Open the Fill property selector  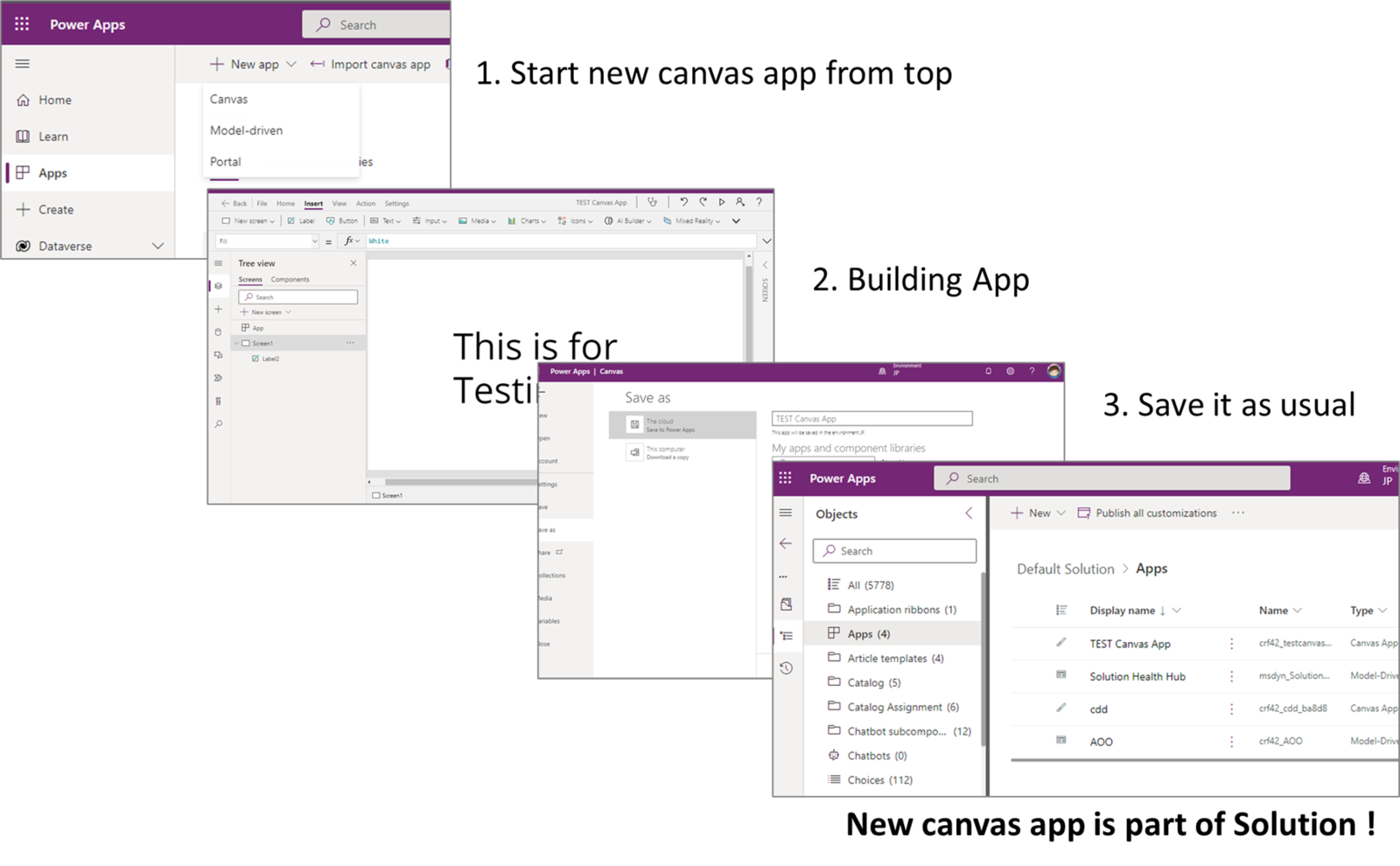tap(268, 241)
